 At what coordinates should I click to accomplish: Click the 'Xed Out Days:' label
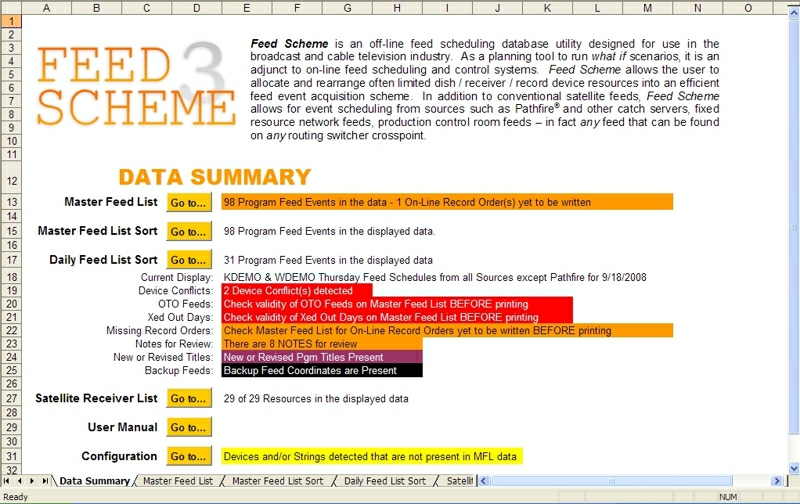click(180, 317)
